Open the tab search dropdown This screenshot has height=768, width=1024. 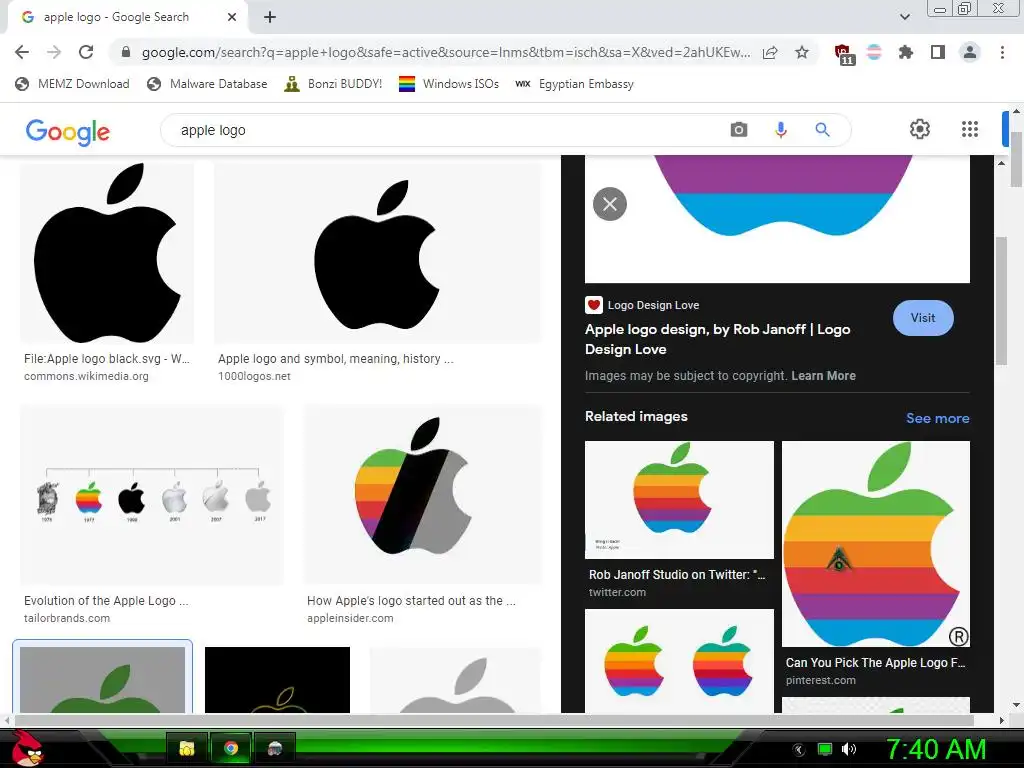[904, 17]
